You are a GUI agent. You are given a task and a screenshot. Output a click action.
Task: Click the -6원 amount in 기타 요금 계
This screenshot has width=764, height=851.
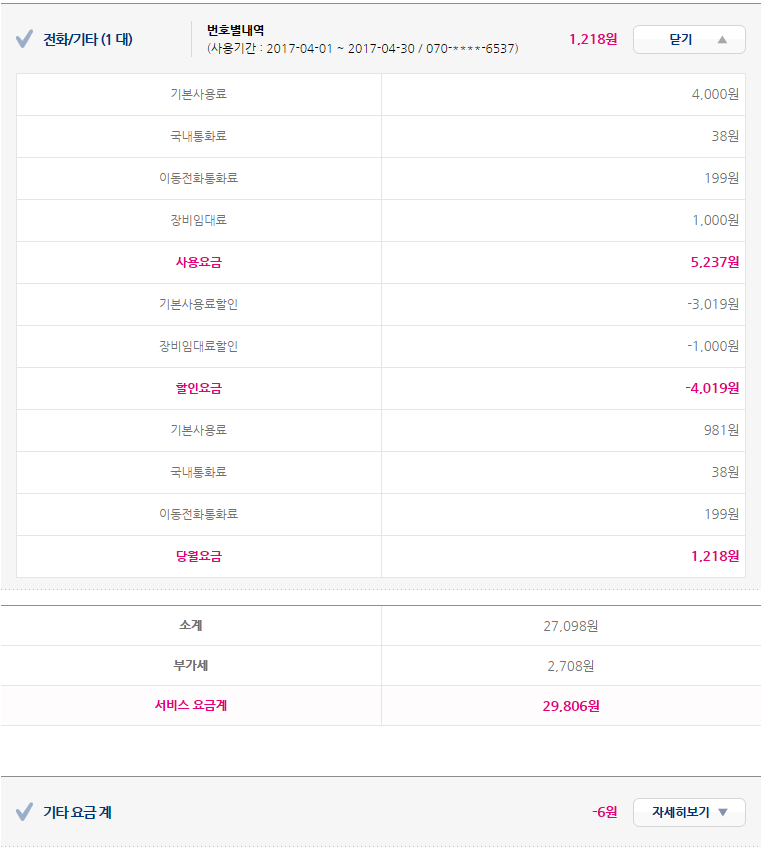coord(604,812)
